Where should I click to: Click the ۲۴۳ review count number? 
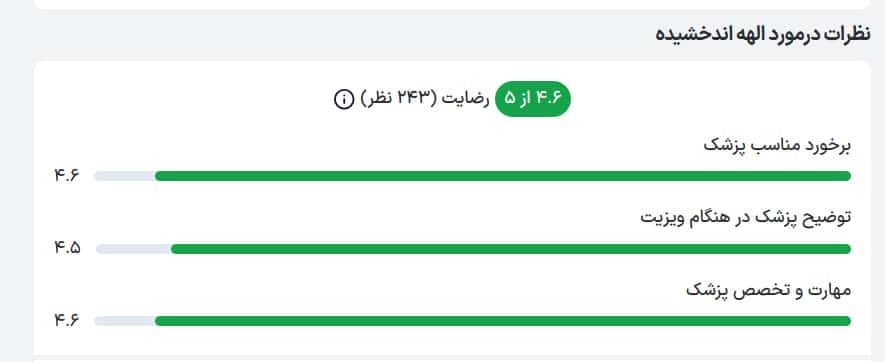click(x=411, y=99)
